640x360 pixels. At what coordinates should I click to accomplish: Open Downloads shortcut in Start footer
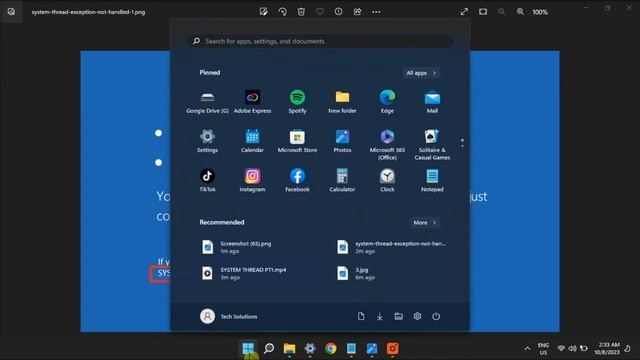pyautogui.click(x=380, y=316)
